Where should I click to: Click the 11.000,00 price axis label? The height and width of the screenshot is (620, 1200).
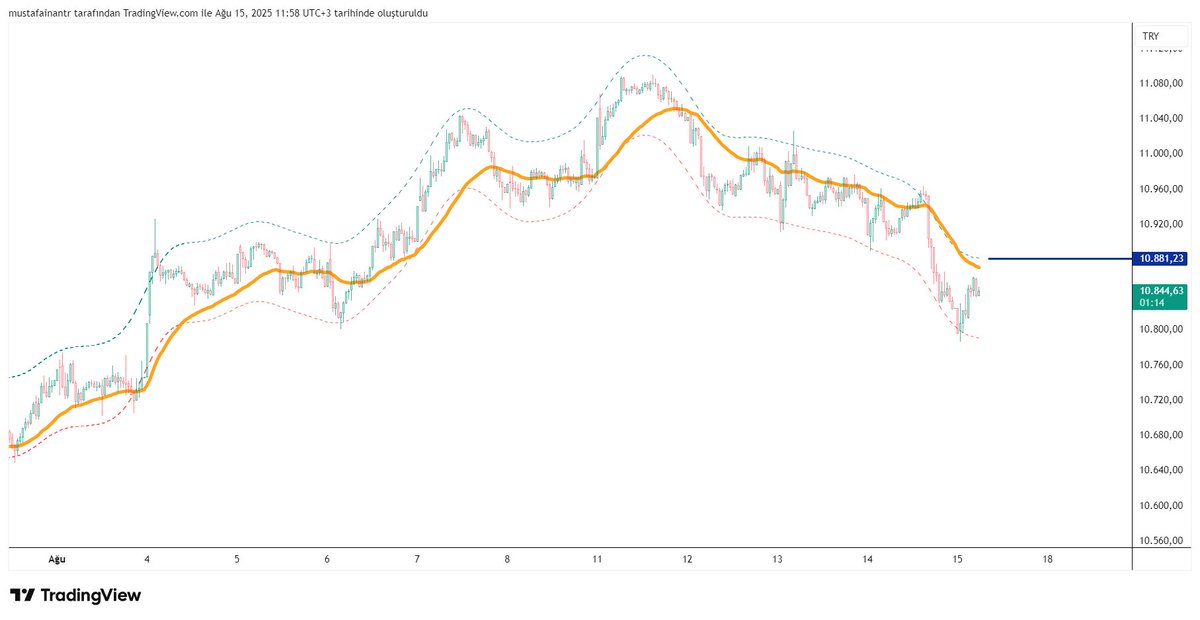point(1161,153)
